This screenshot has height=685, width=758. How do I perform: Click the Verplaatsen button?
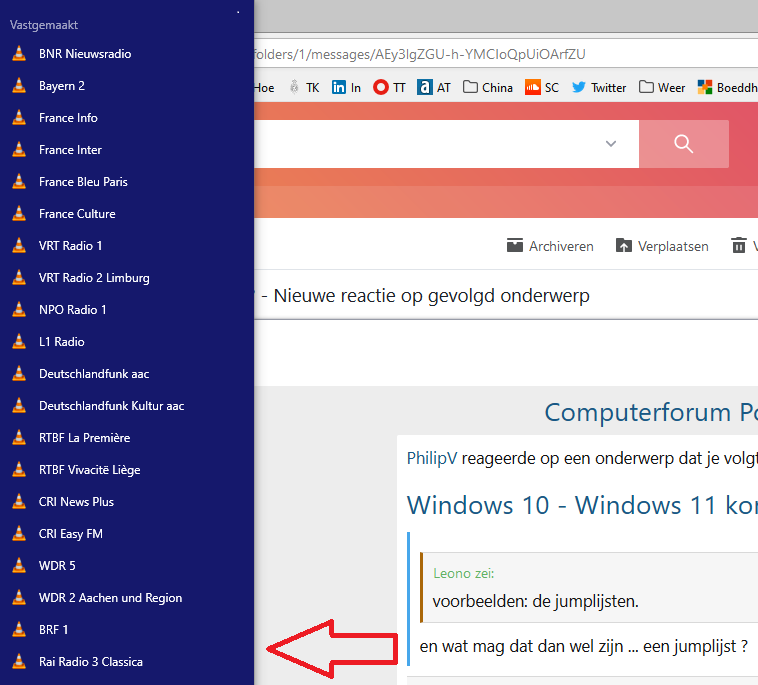662,246
